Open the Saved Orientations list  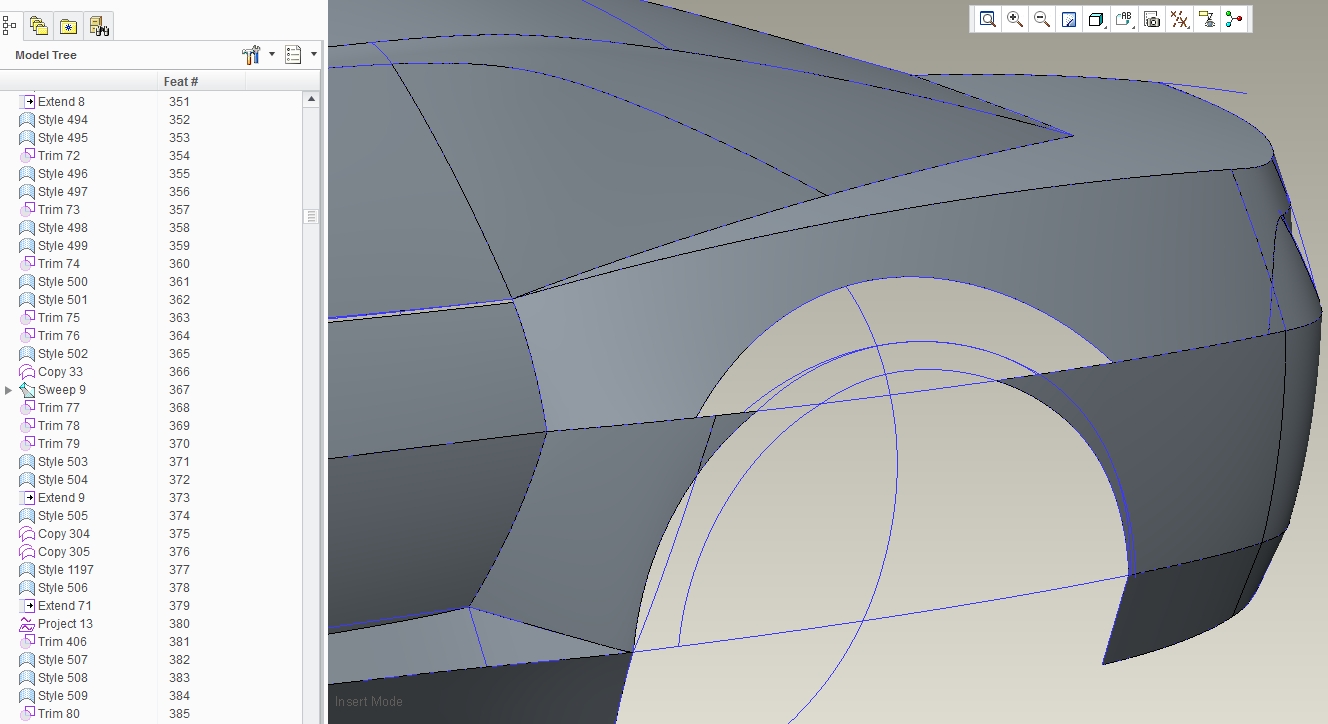pos(1124,19)
